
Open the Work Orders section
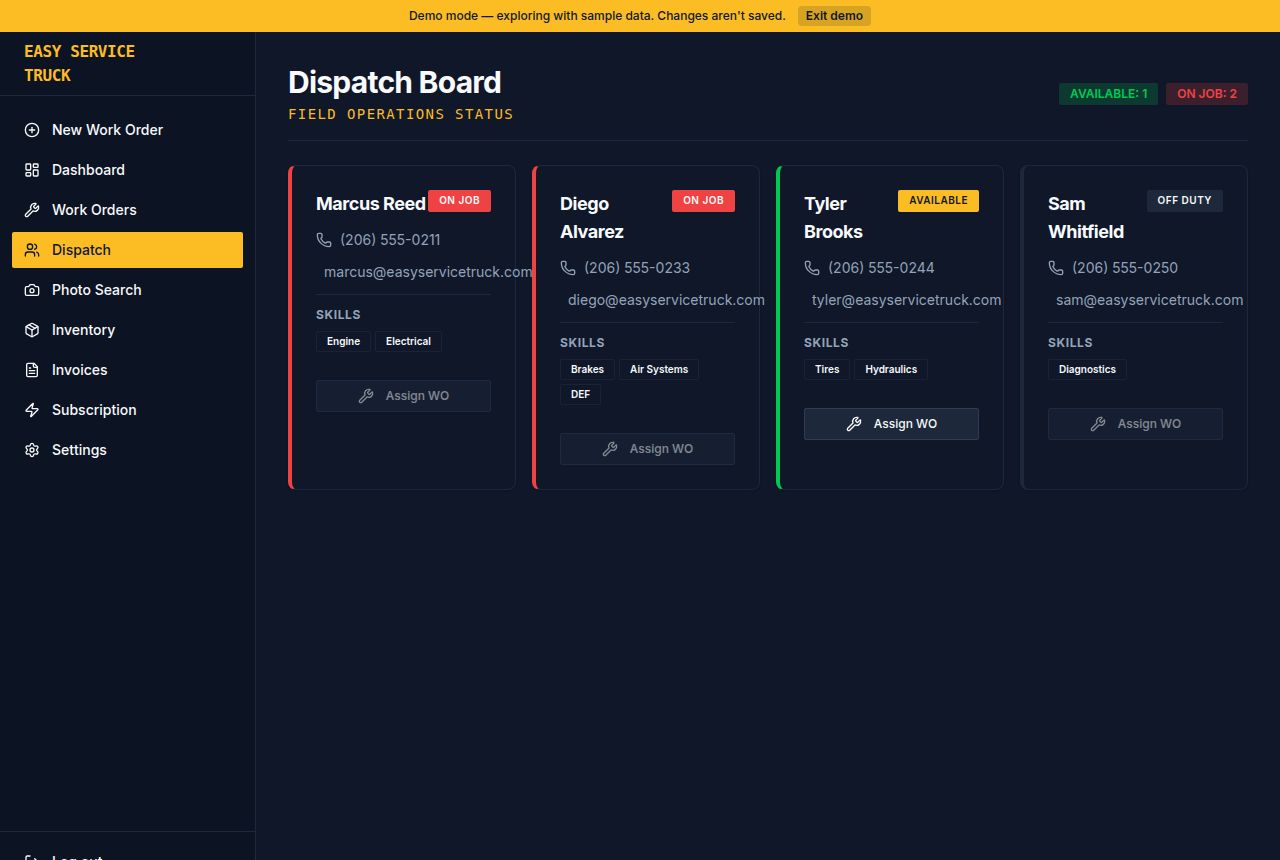(127, 210)
